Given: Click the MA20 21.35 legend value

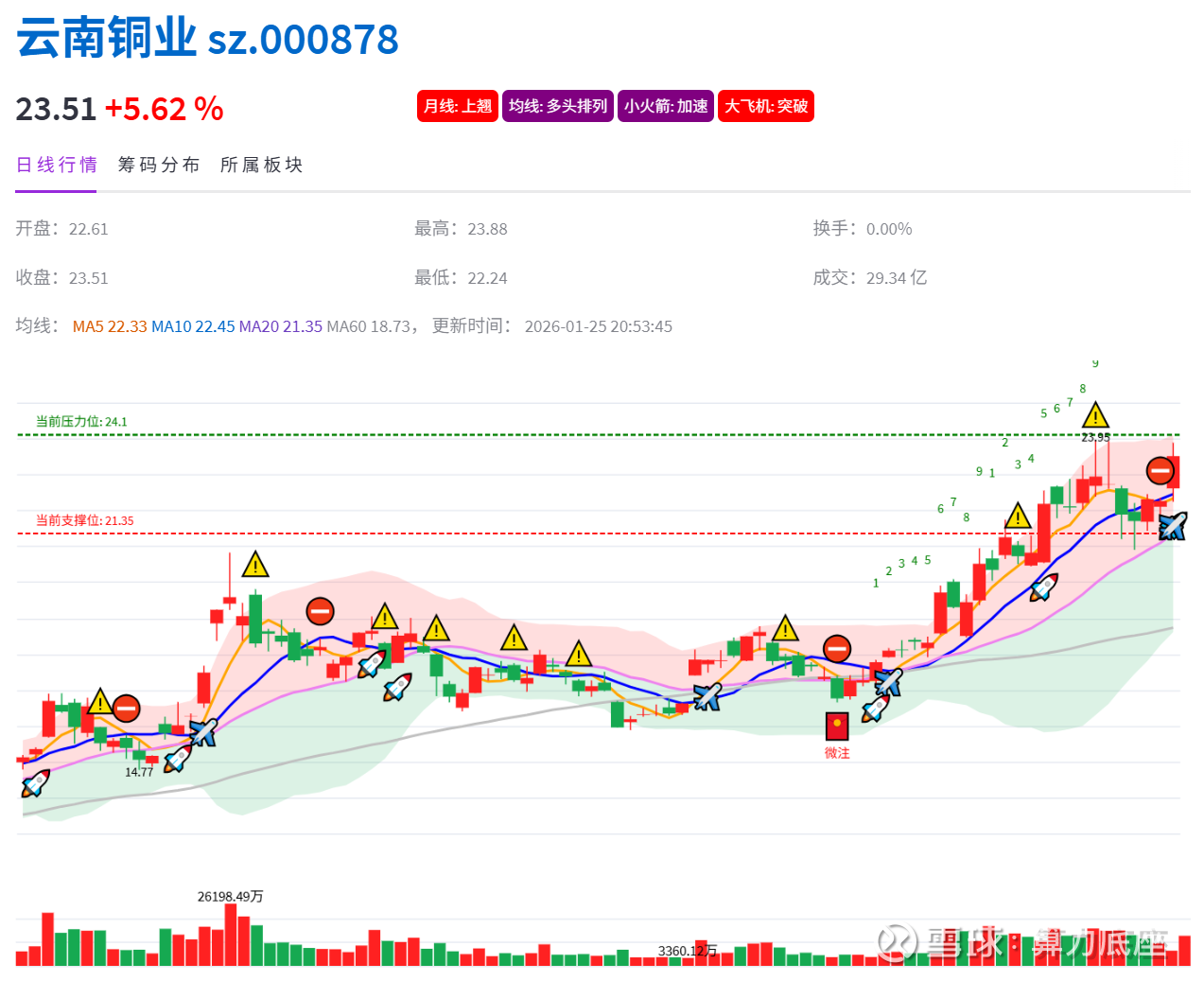Looking at the screenshot, I should point(281,326).
